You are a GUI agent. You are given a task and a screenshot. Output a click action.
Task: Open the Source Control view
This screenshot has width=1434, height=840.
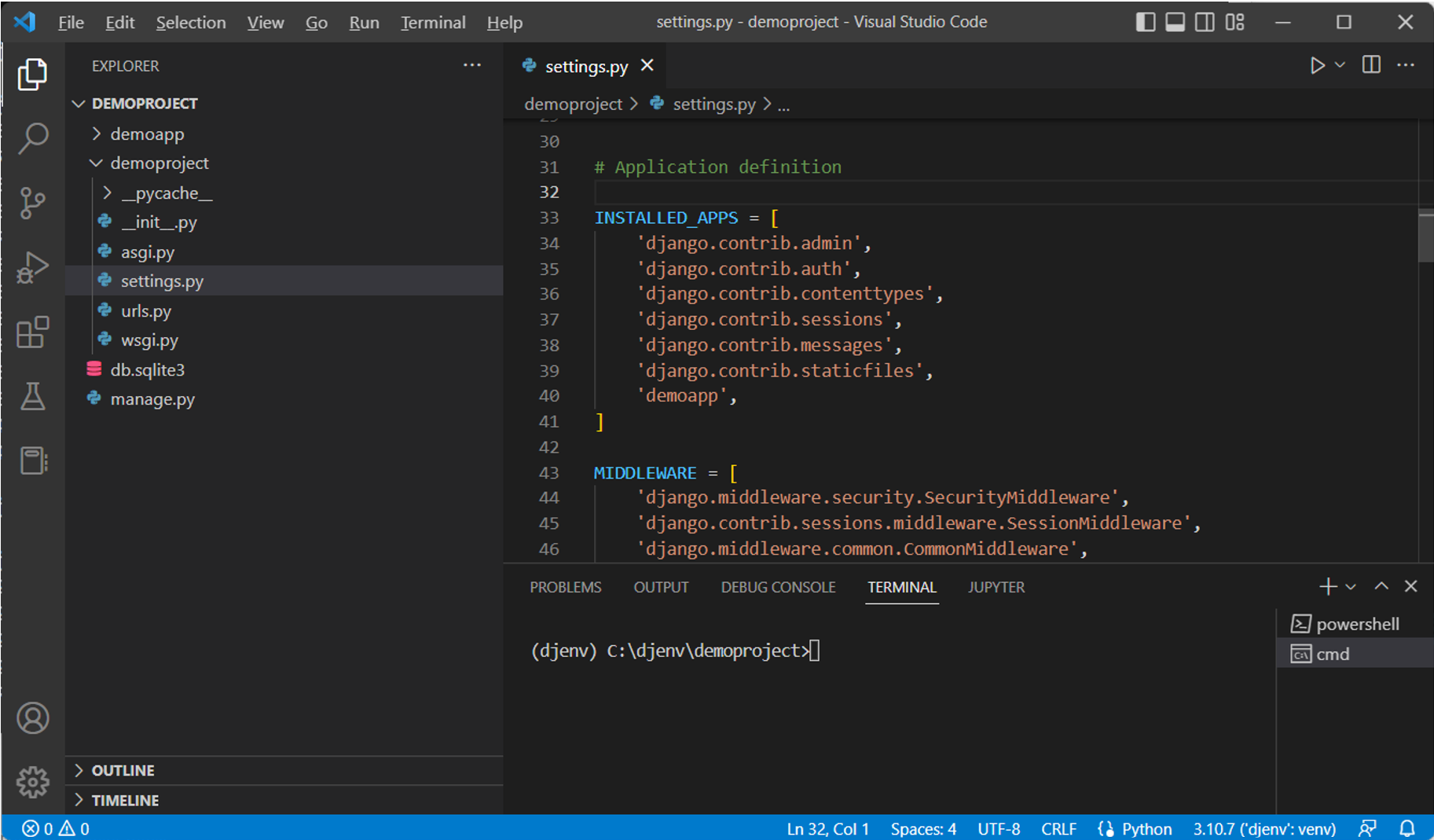[x=32, y=203]
